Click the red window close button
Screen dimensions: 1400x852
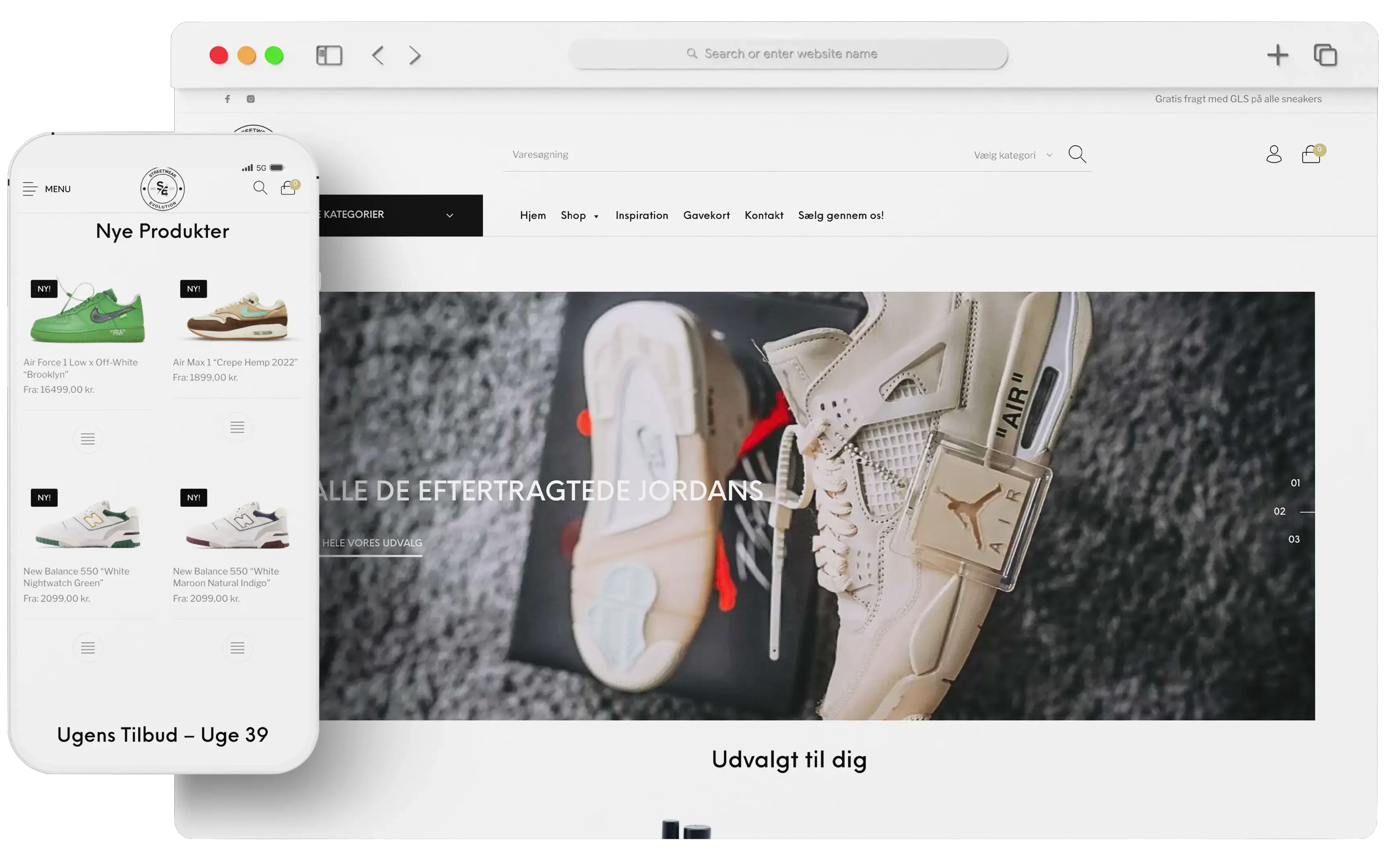pyautogui.click(x=219, y=56)
